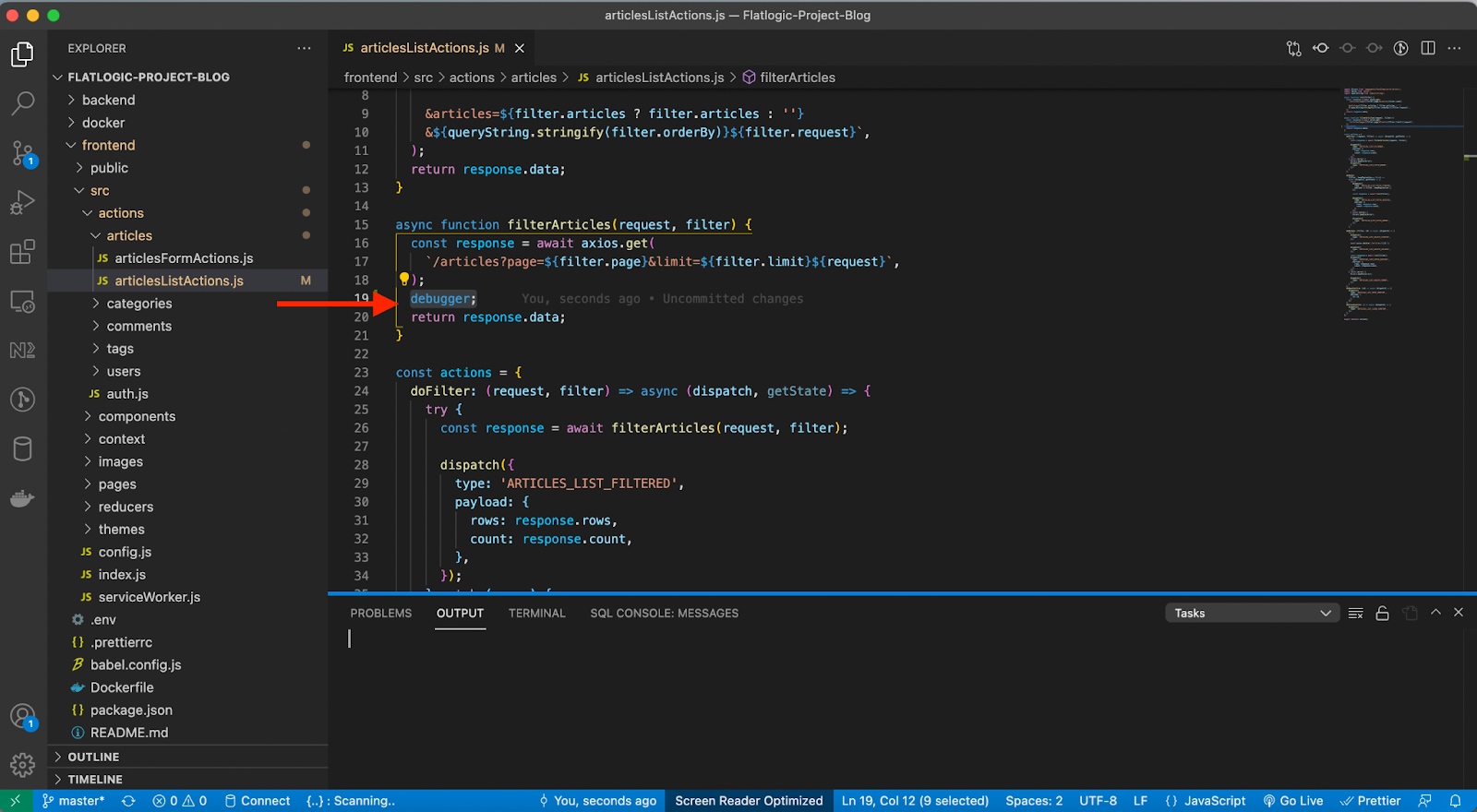Open the Run and Debug view

click(x=23, y=202)
